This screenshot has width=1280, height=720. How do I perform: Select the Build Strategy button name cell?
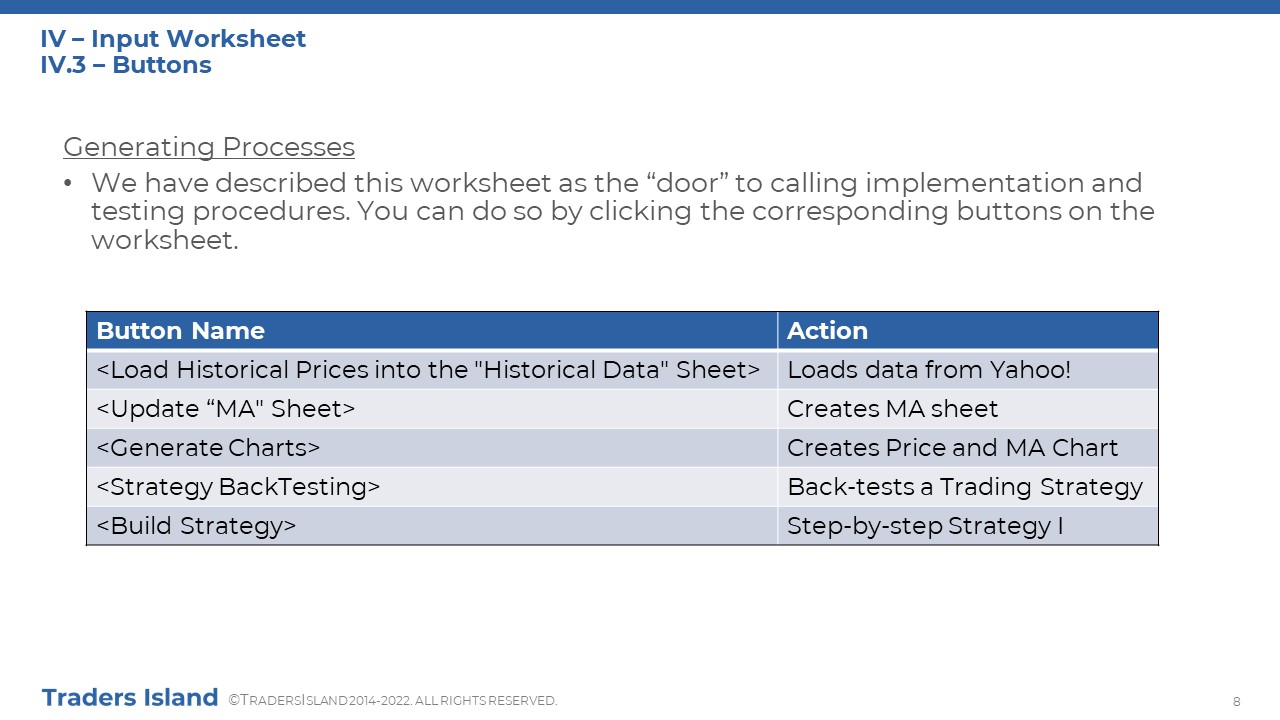[x=432, y=526]
